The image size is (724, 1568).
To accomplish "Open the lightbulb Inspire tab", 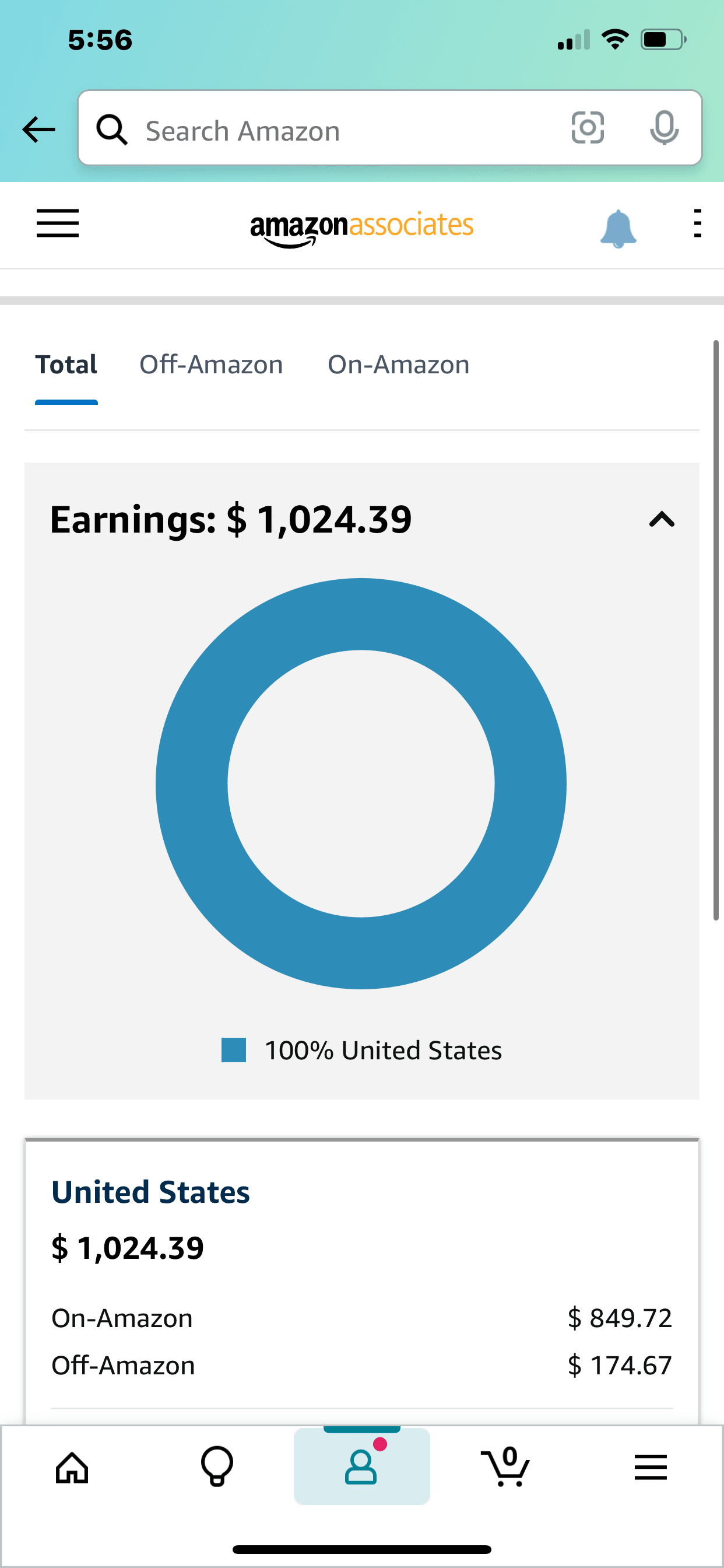I will click(217, 1466).
